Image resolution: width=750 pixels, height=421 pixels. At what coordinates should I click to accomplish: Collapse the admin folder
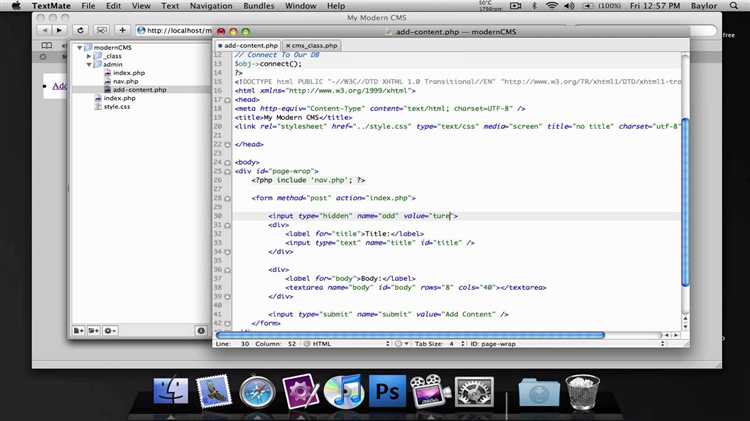pyautogui.click(x=89, y=64)
